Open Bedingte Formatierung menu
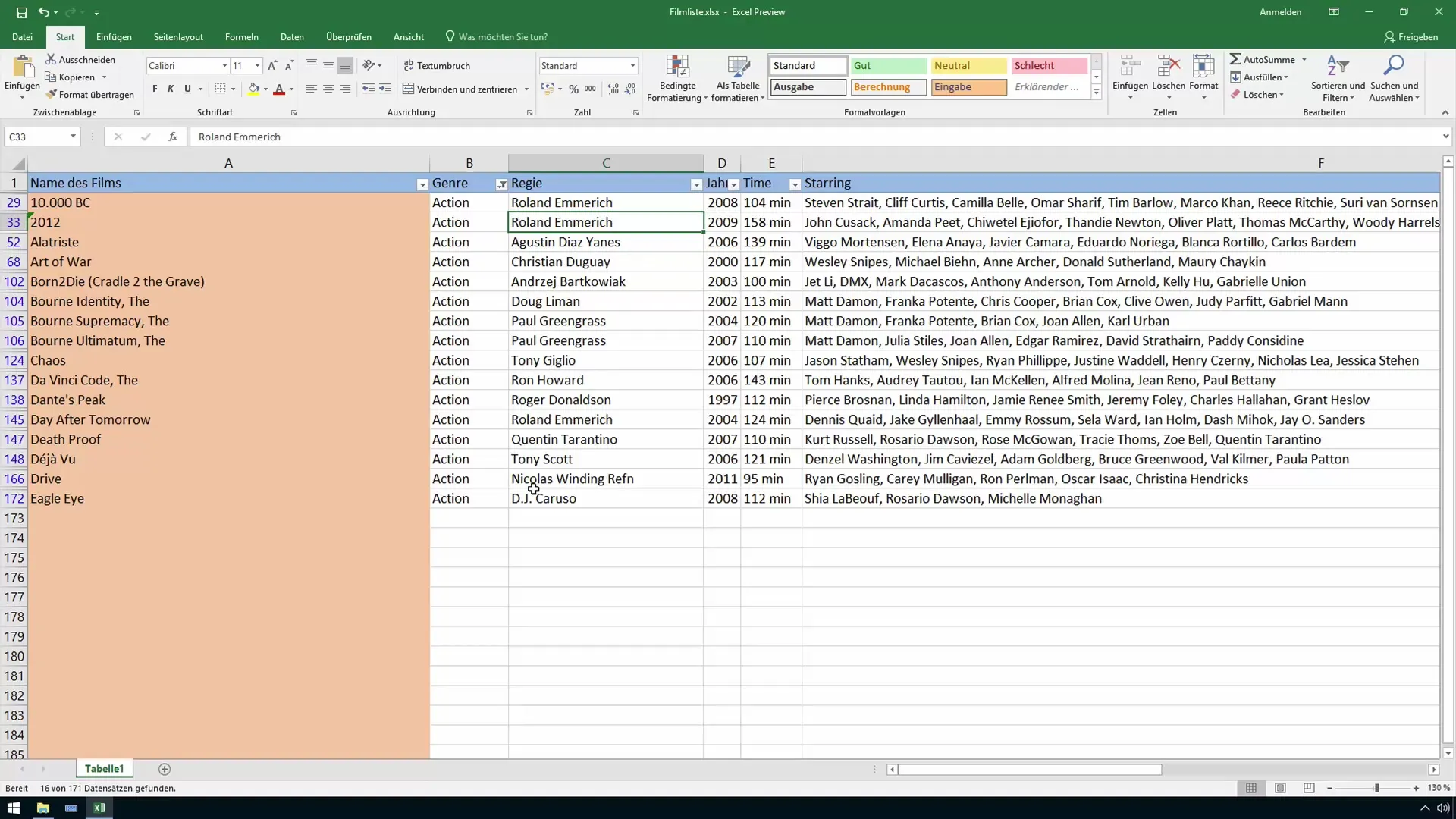Screen dimensions: 1456x819 click(x=677, y=78)
